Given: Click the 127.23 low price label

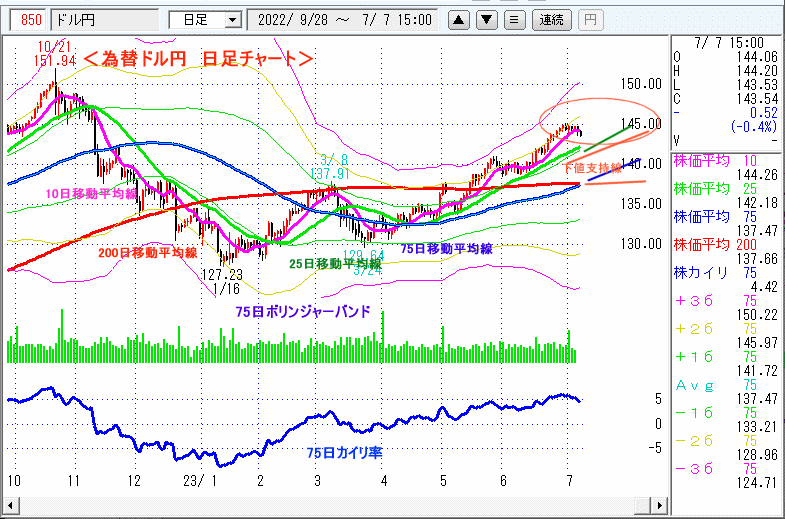Looking at the screenshot, I should point(222,275).
